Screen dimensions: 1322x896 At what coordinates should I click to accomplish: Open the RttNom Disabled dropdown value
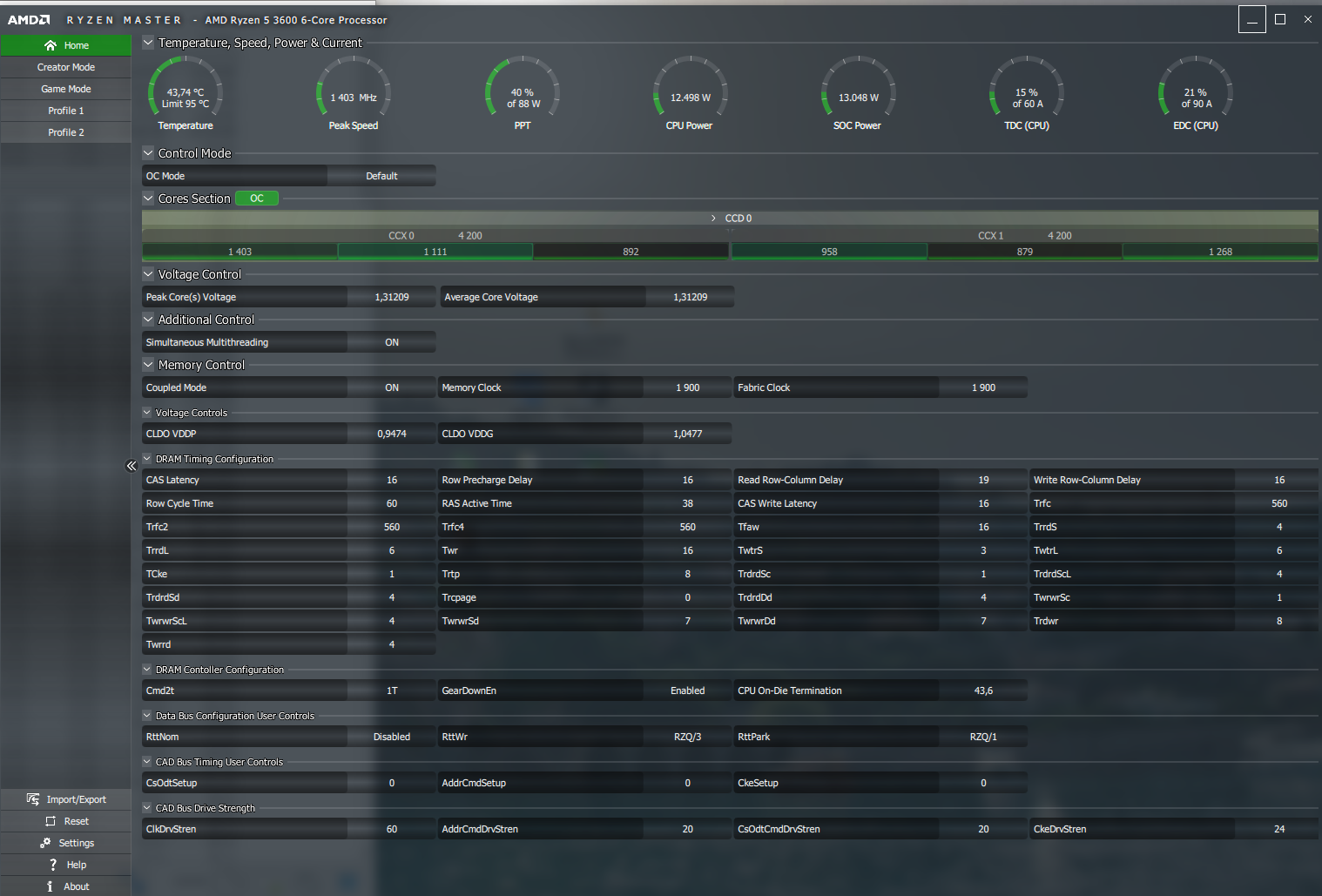click(x=392, y=737)
